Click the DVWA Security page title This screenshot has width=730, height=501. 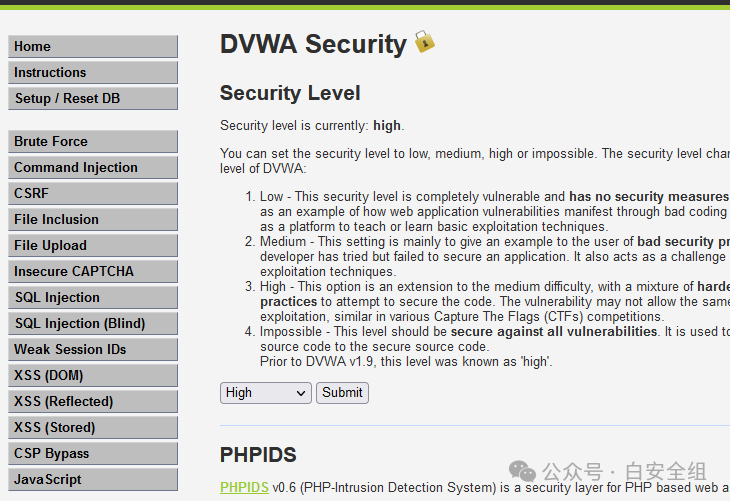(313, 44)
